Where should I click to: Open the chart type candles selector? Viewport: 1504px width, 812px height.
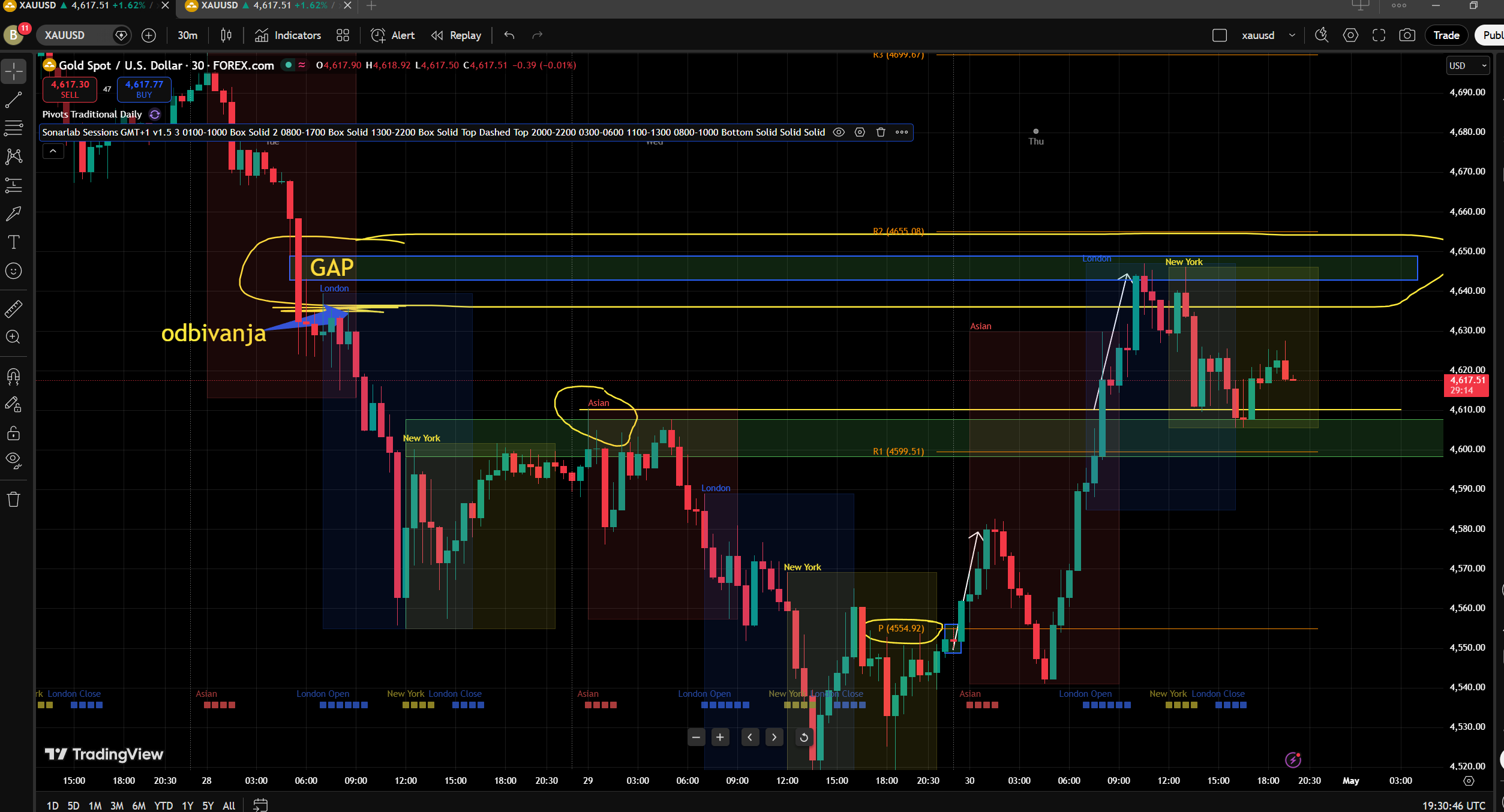[x=226, y=35]
